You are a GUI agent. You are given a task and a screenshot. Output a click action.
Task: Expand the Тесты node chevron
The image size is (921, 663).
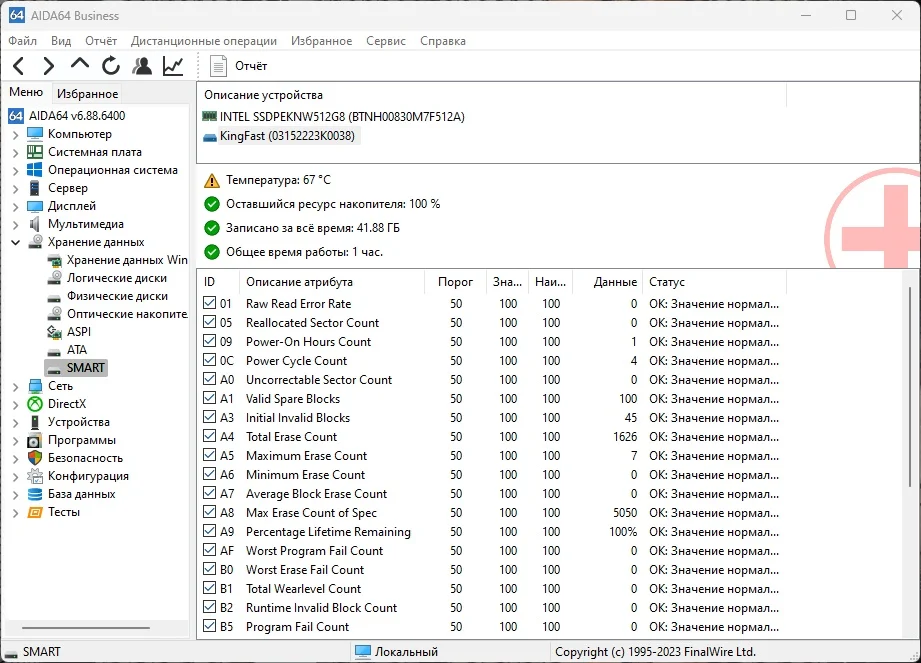coord(16,513)
